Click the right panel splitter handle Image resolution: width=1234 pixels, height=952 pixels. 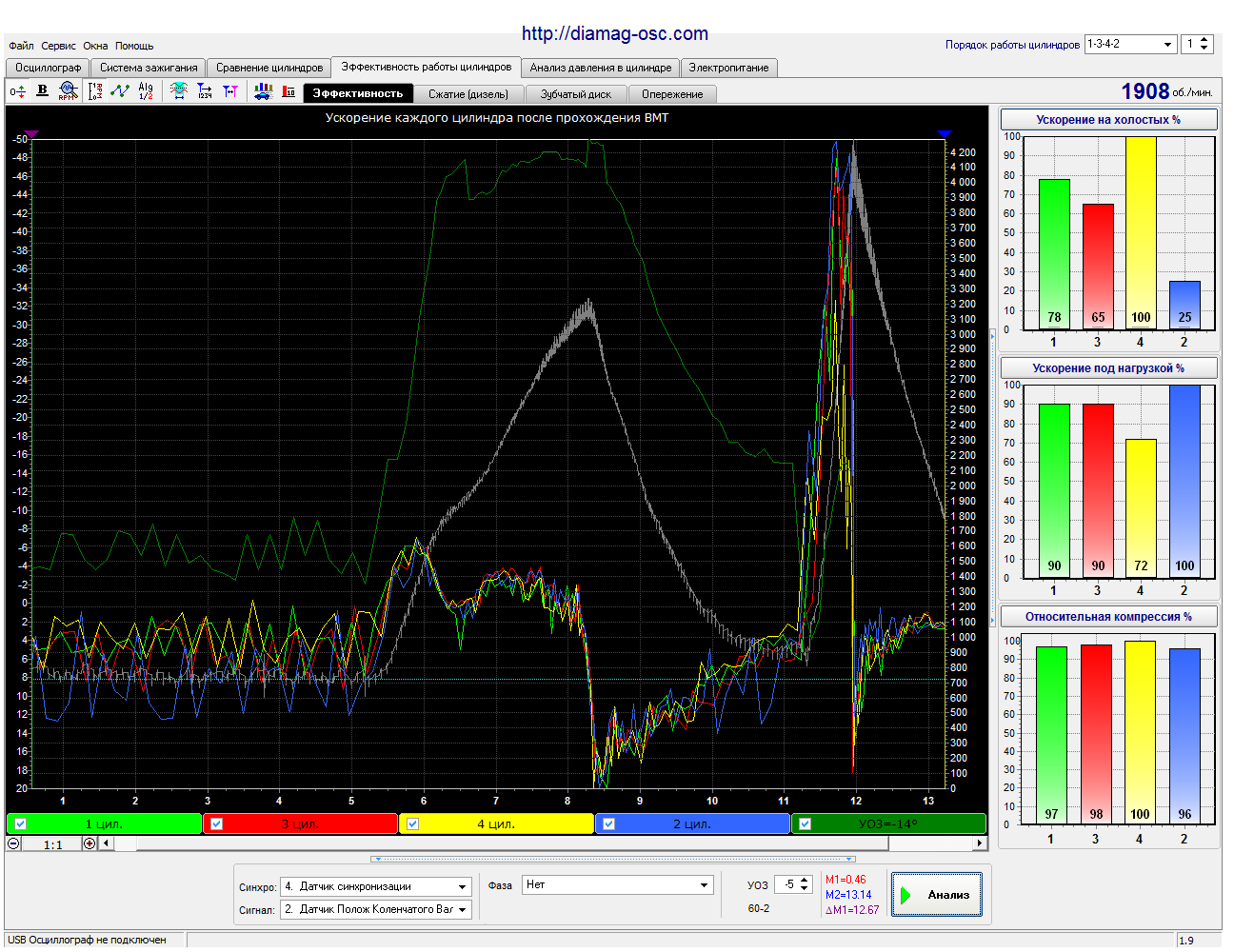pyautogui.click(x=993, y=476)
